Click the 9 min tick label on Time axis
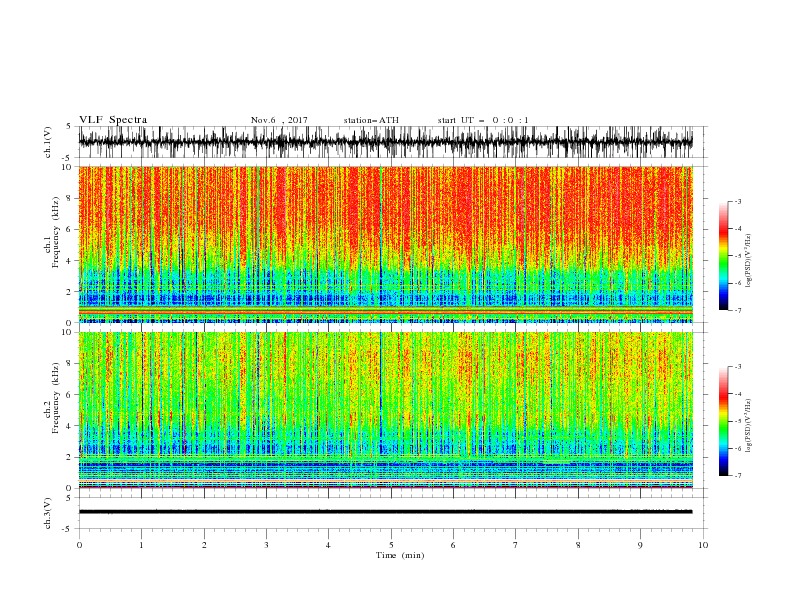 pos(640,545)
